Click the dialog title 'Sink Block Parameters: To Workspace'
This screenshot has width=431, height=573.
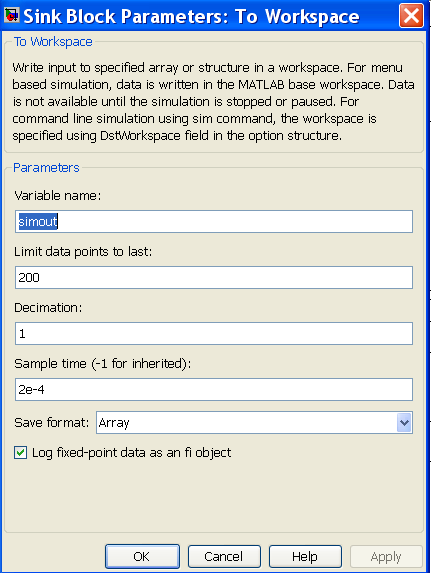(191, 16)
